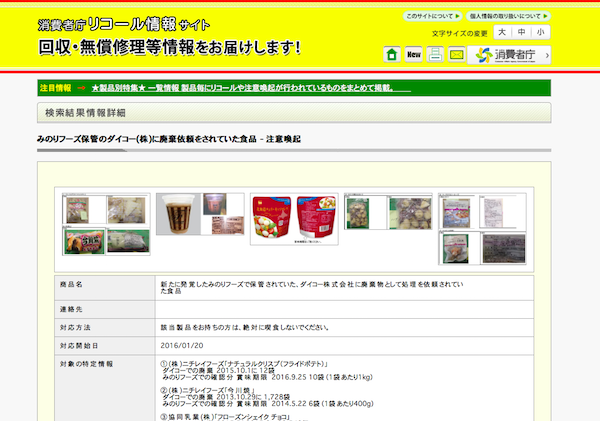Viewport: 600px width, 421px height.
Task: Click the 検索結果情報詳細 heading bar
Action: [294, 113]
